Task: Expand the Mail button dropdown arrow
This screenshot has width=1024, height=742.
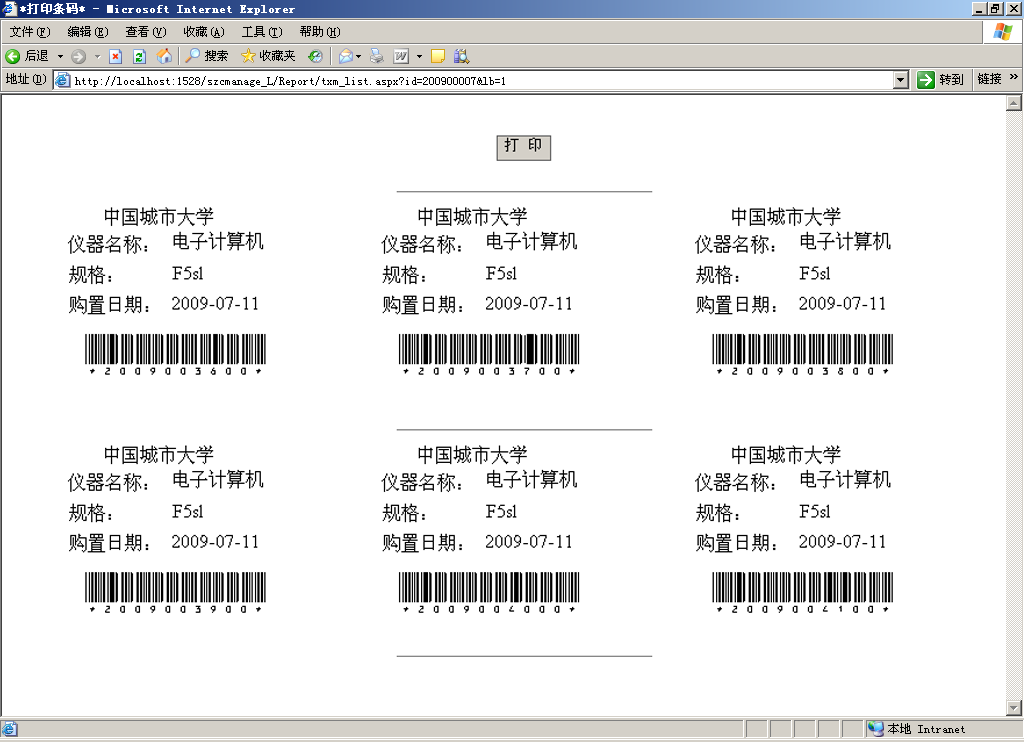Action: [359, 56]
